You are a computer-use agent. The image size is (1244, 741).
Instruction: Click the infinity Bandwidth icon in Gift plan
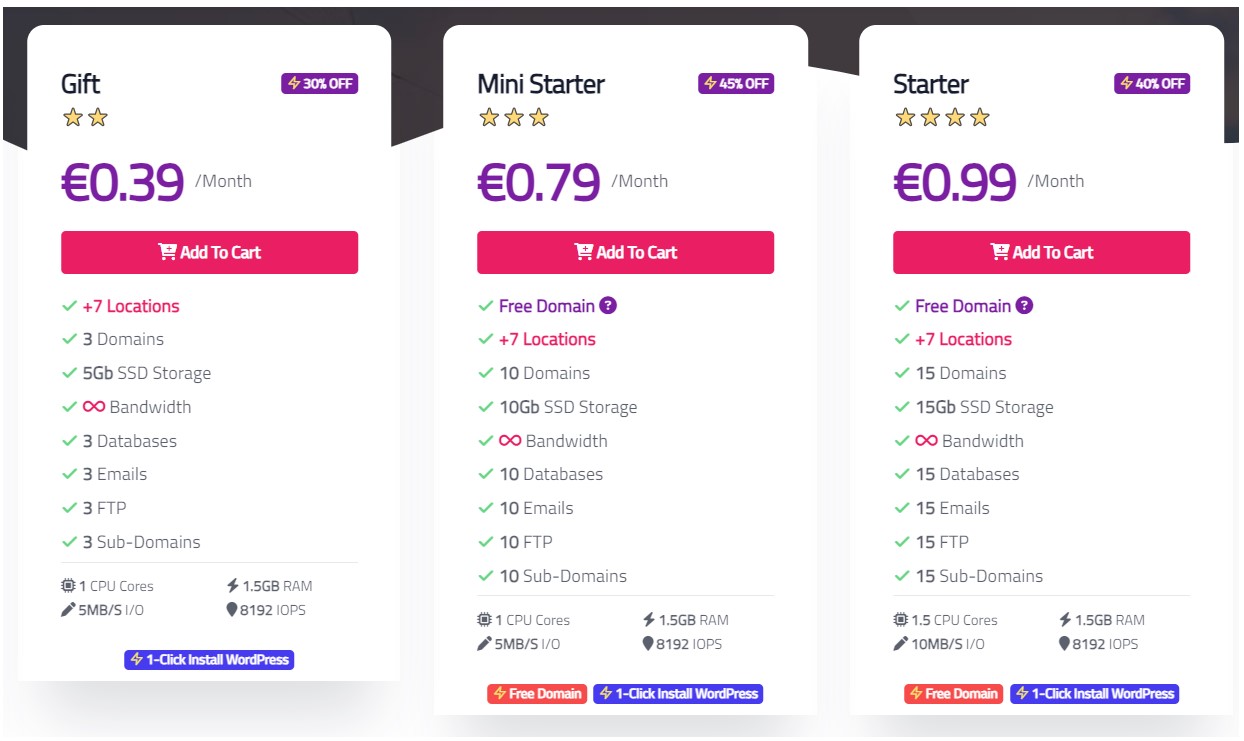click(x=94, y=407)
